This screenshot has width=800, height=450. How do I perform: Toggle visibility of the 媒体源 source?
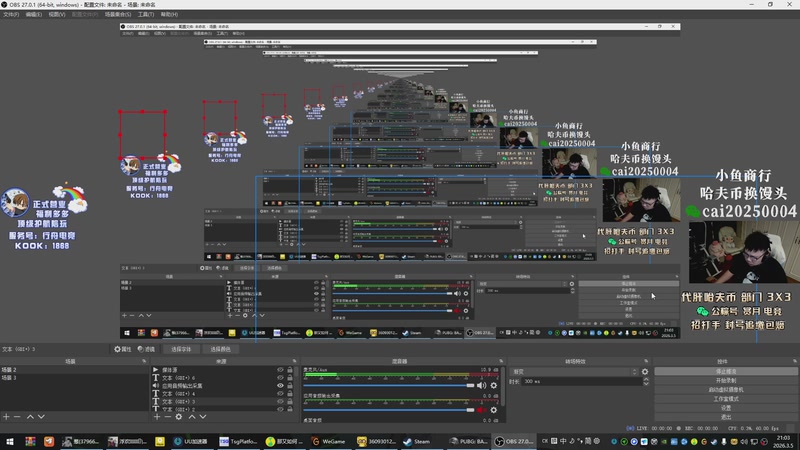tap(280, 369)
